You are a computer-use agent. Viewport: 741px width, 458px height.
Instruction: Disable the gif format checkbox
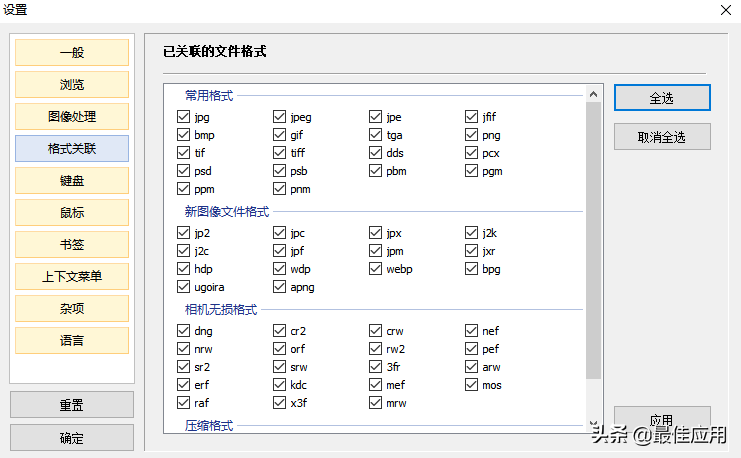280,135
